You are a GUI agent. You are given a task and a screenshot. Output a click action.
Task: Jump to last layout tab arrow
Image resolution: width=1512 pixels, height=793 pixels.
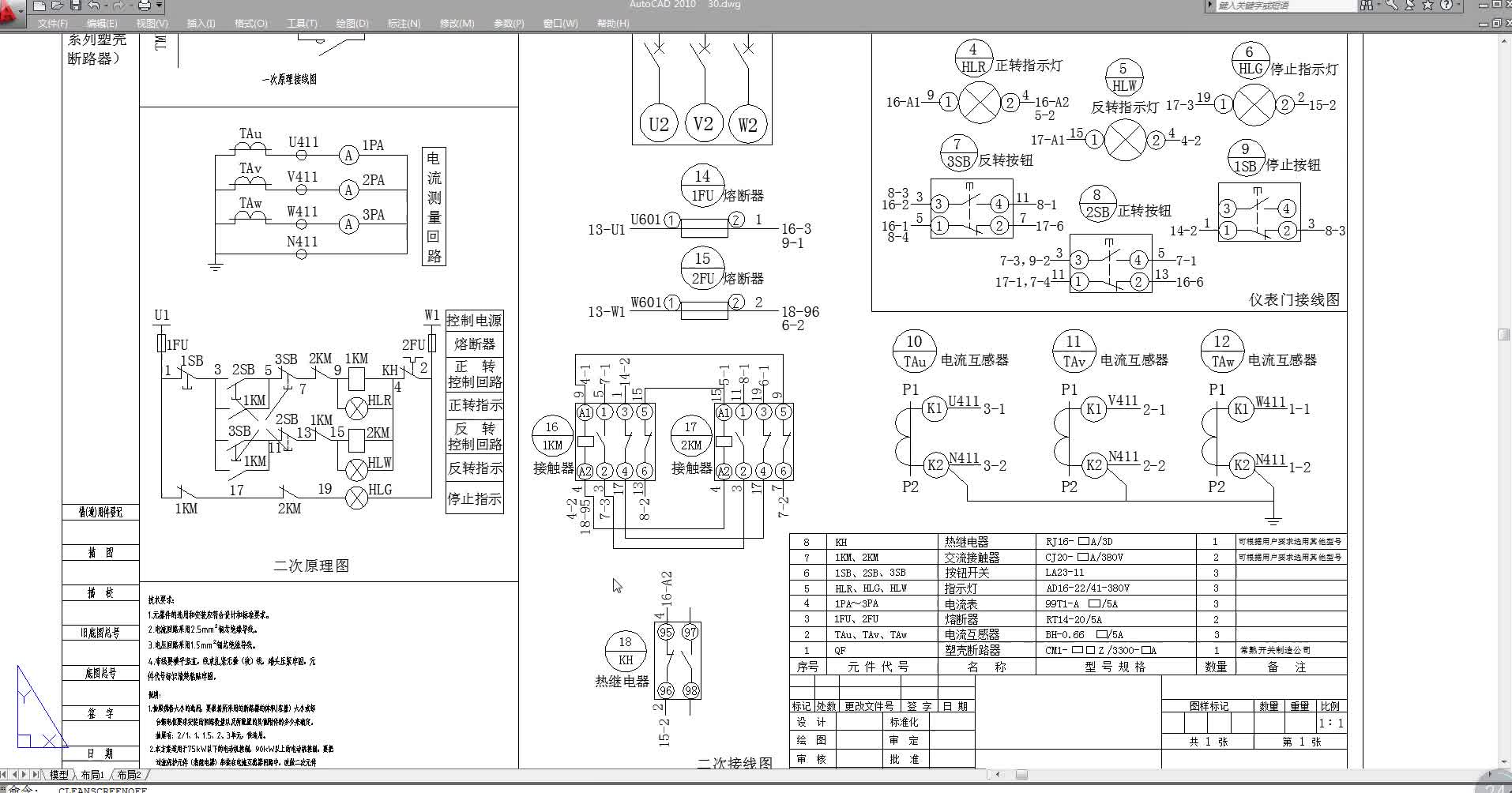click(x=36, y=775)
